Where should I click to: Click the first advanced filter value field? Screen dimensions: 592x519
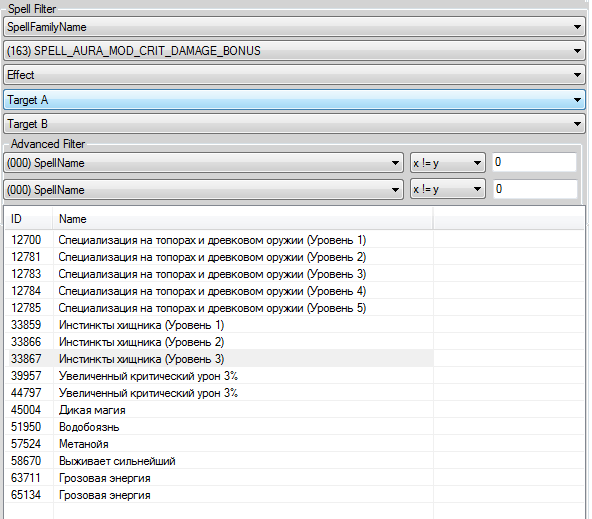click(x=535, y=162)
